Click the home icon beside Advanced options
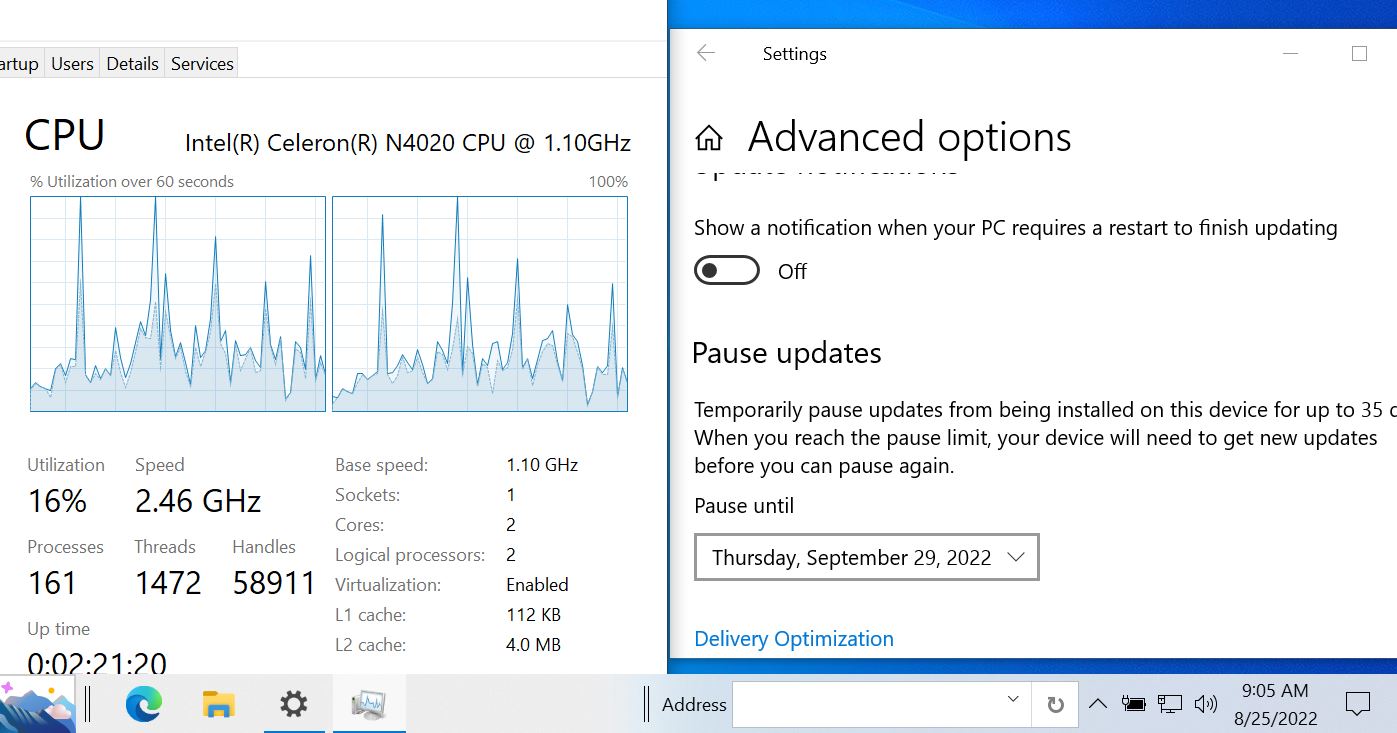Image resolution: width=1397 pixels, height=733 pixels. tap(709, 138)
